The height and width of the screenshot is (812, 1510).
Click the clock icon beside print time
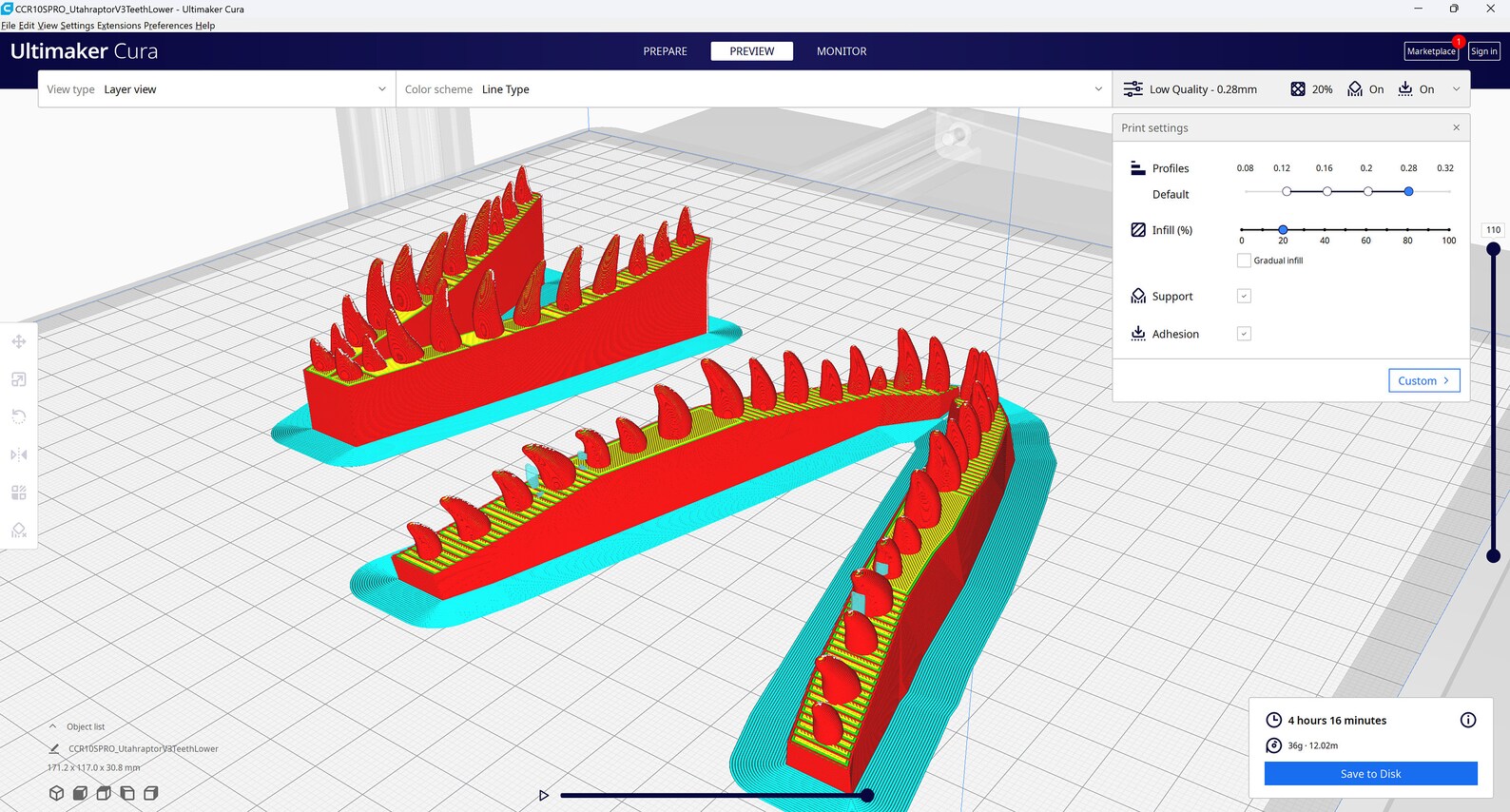1274,720
